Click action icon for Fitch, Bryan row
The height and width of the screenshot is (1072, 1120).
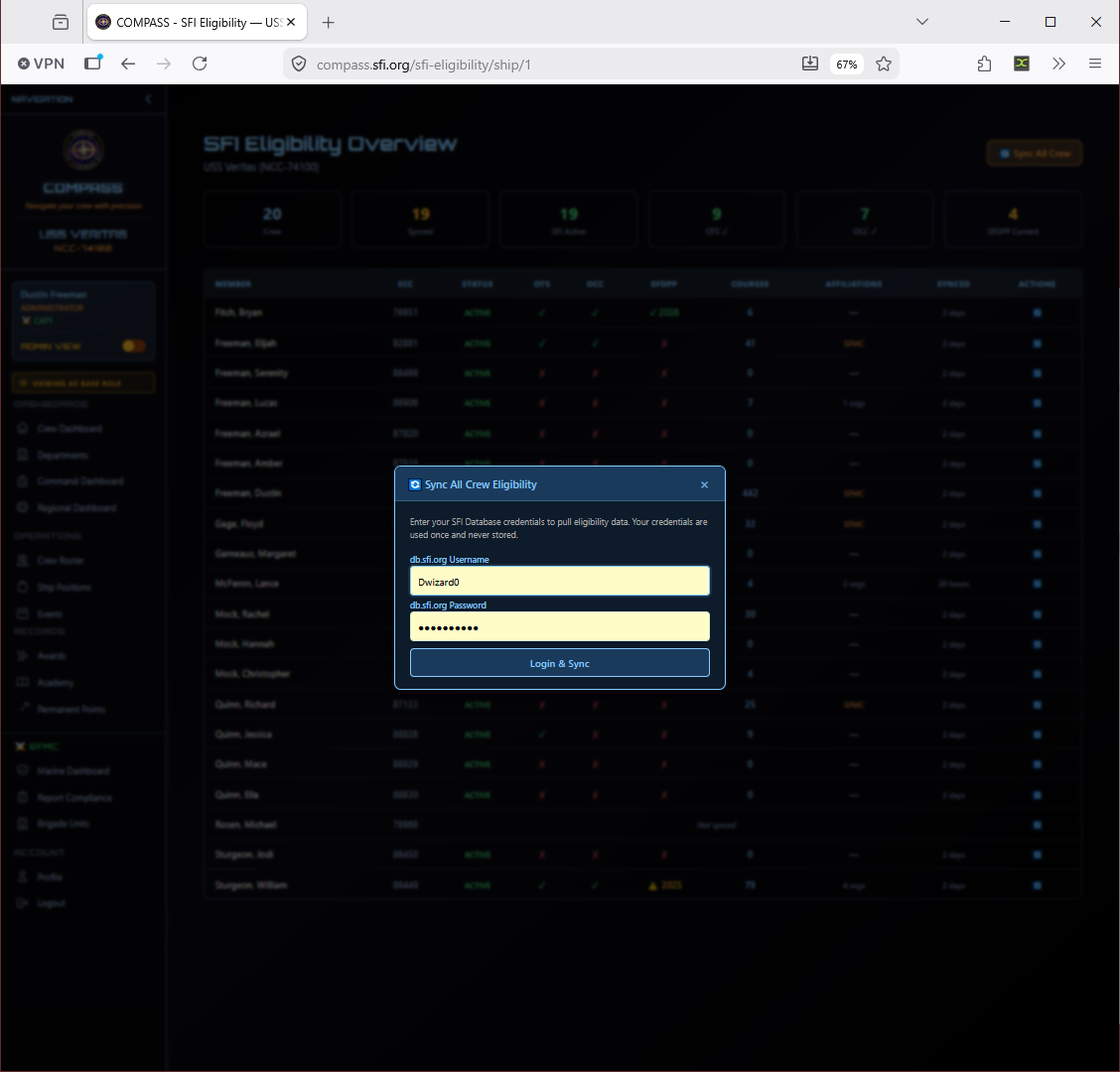coord(1038,313)
